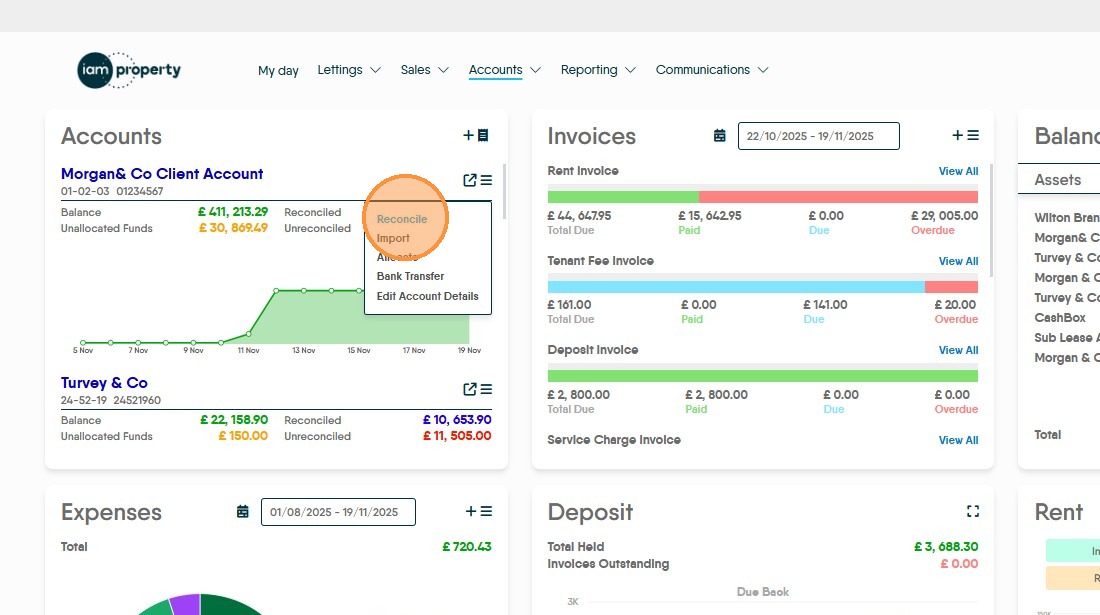Expand the Lettings menu
Viewport: 1100px width, 615px height.
pos(349,70)
